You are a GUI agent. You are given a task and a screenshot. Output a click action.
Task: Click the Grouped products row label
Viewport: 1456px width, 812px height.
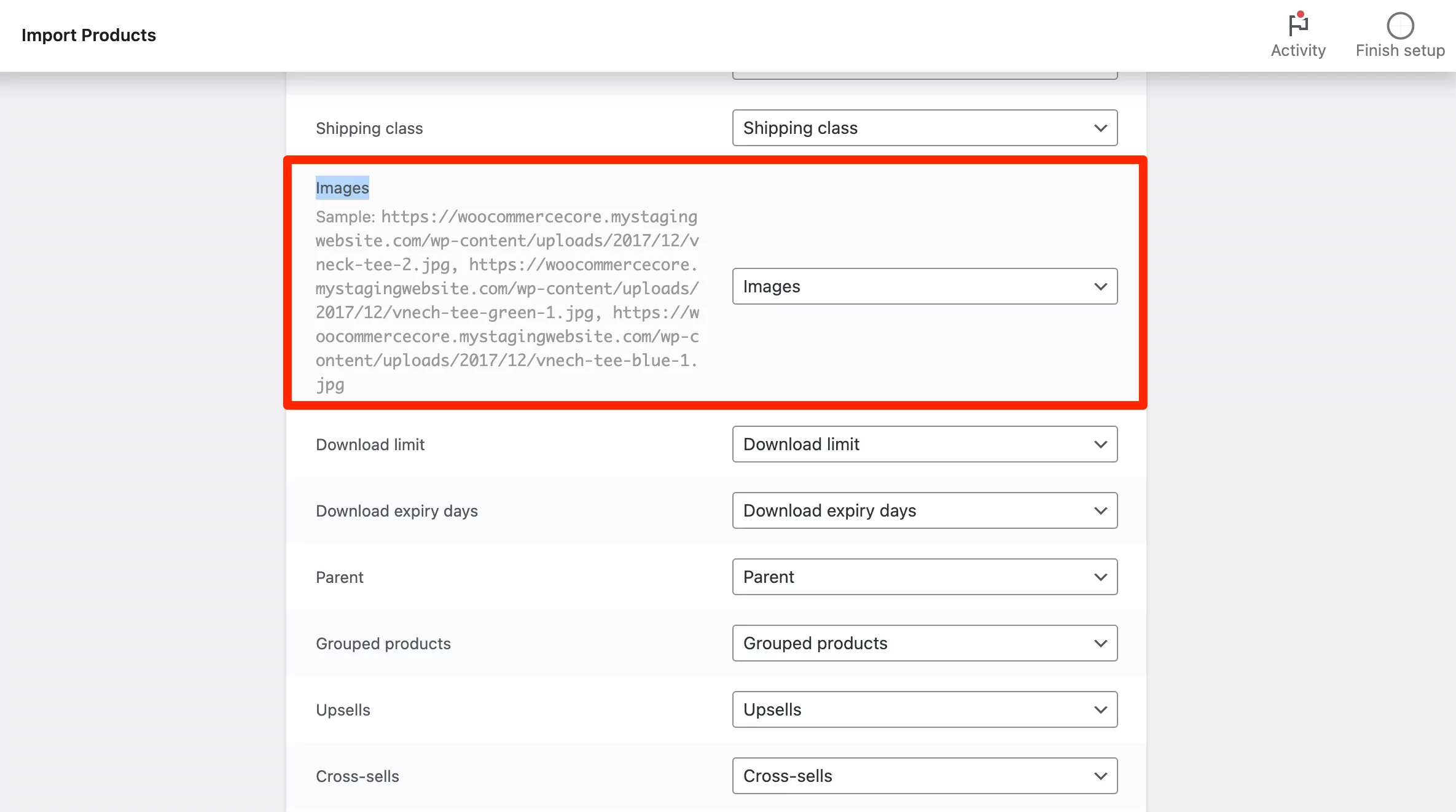[383, 644]
